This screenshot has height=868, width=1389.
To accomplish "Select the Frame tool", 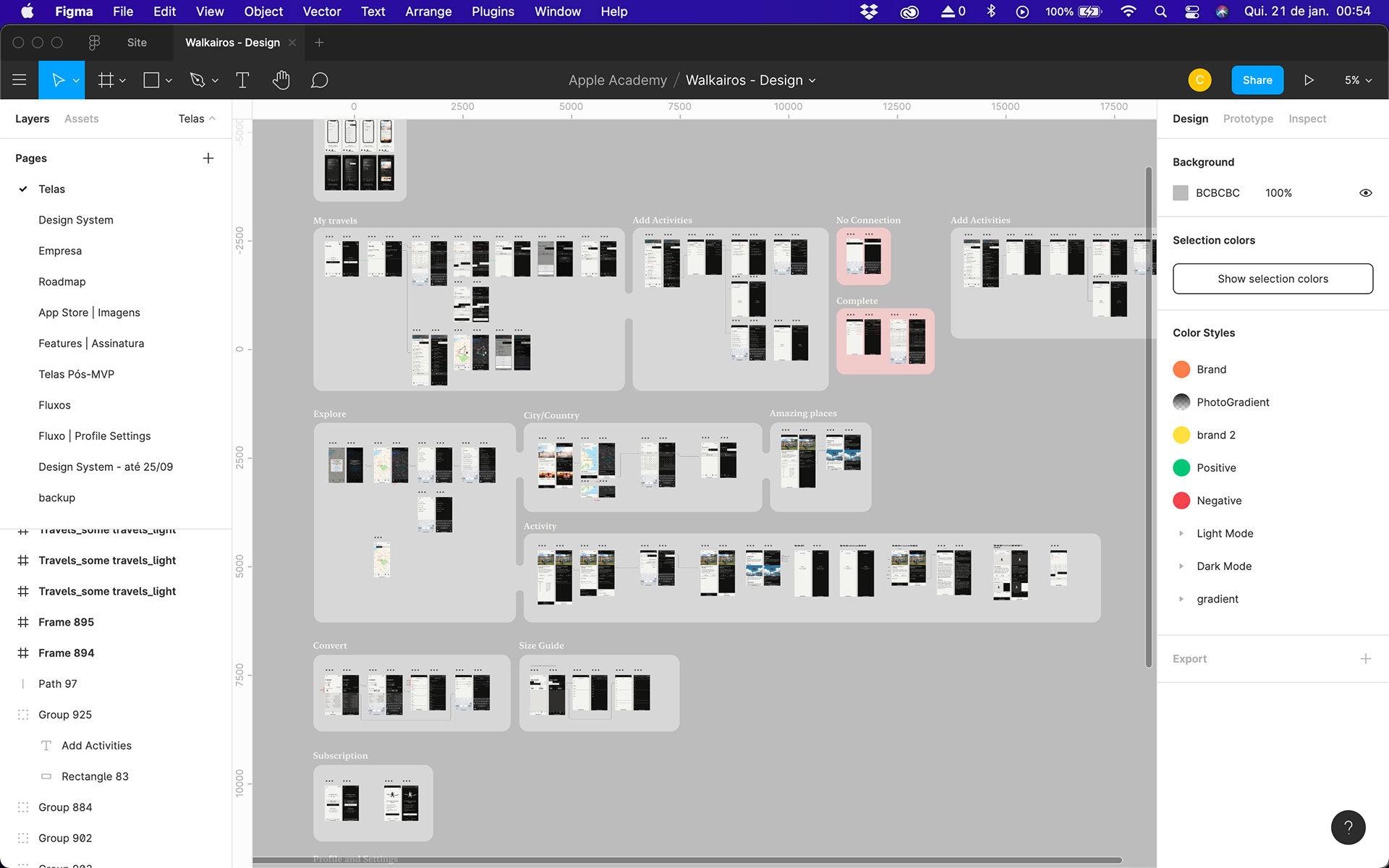I will (x=106, y=80).
